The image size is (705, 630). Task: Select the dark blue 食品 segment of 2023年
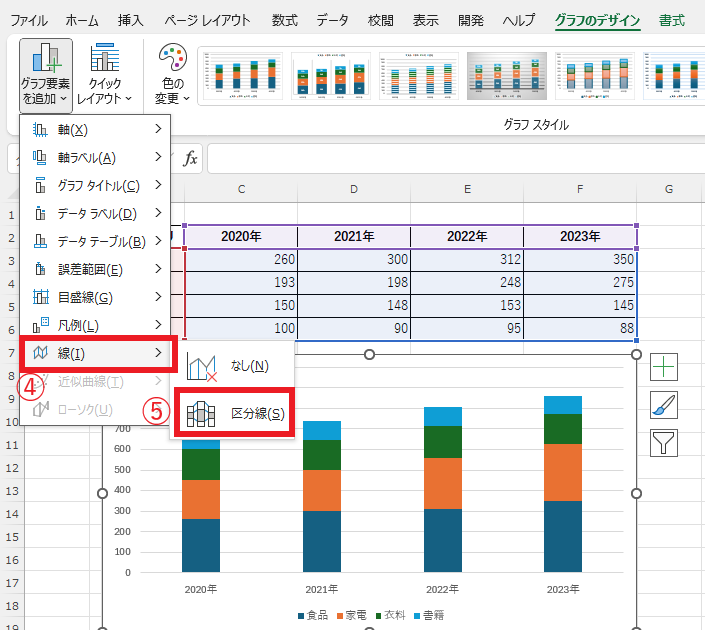pos(563,536)
